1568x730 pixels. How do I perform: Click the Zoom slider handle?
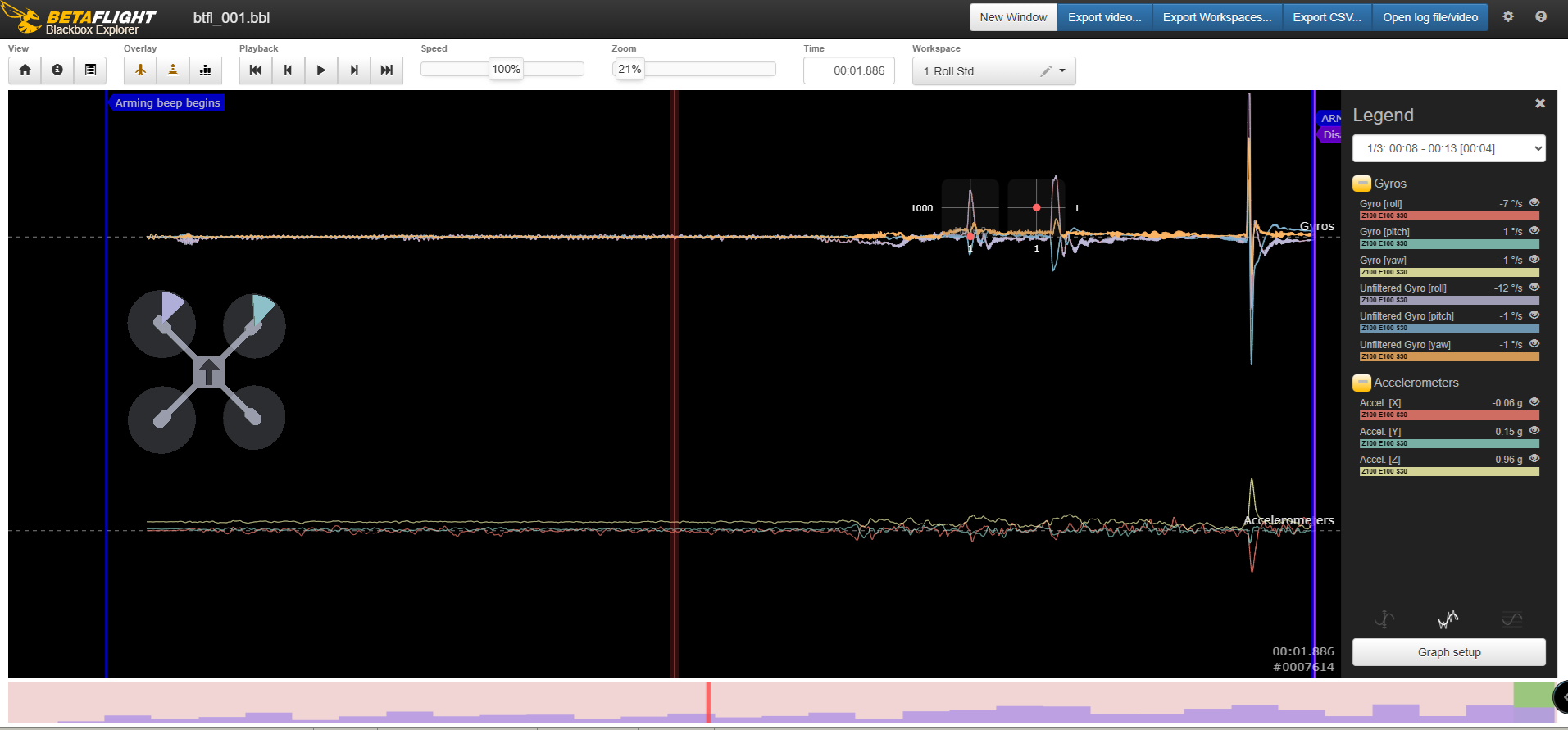[629, 70]
